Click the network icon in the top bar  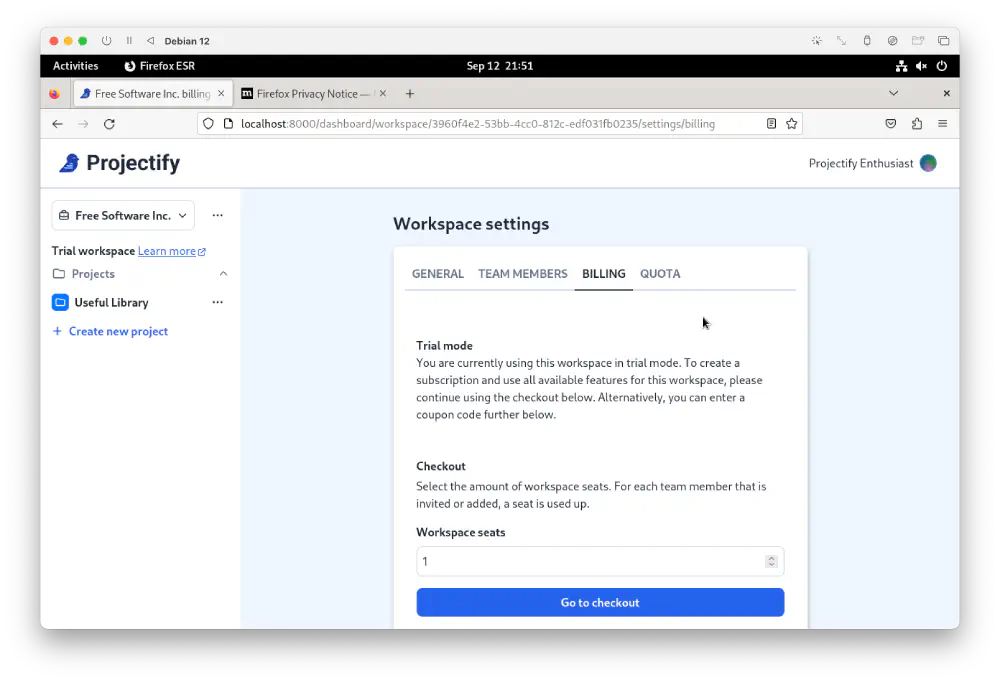tap(901, 66)
